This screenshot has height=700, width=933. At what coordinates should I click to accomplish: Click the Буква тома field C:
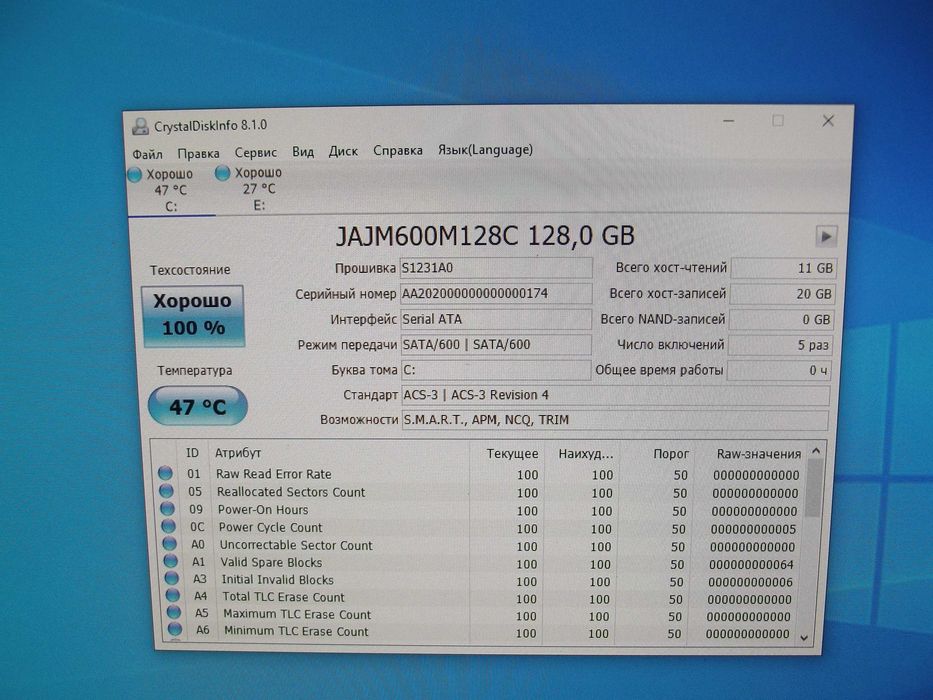(x=496, y=370)
